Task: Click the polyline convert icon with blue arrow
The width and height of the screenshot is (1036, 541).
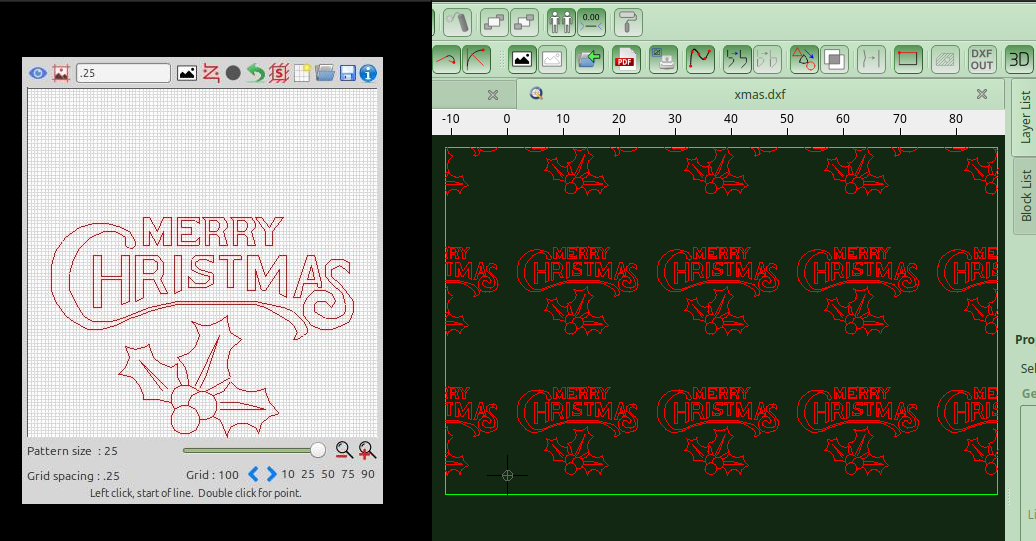Action: pos(737,59)
